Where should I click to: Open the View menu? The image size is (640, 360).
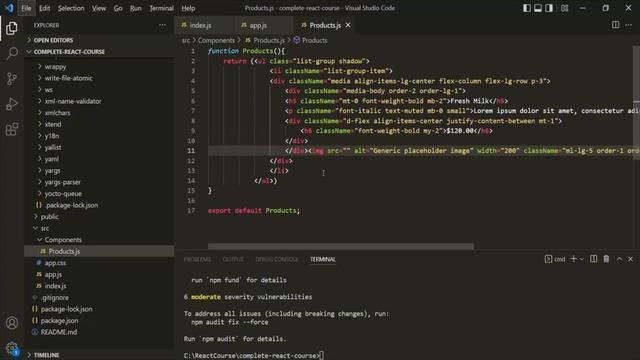point(99,8)
